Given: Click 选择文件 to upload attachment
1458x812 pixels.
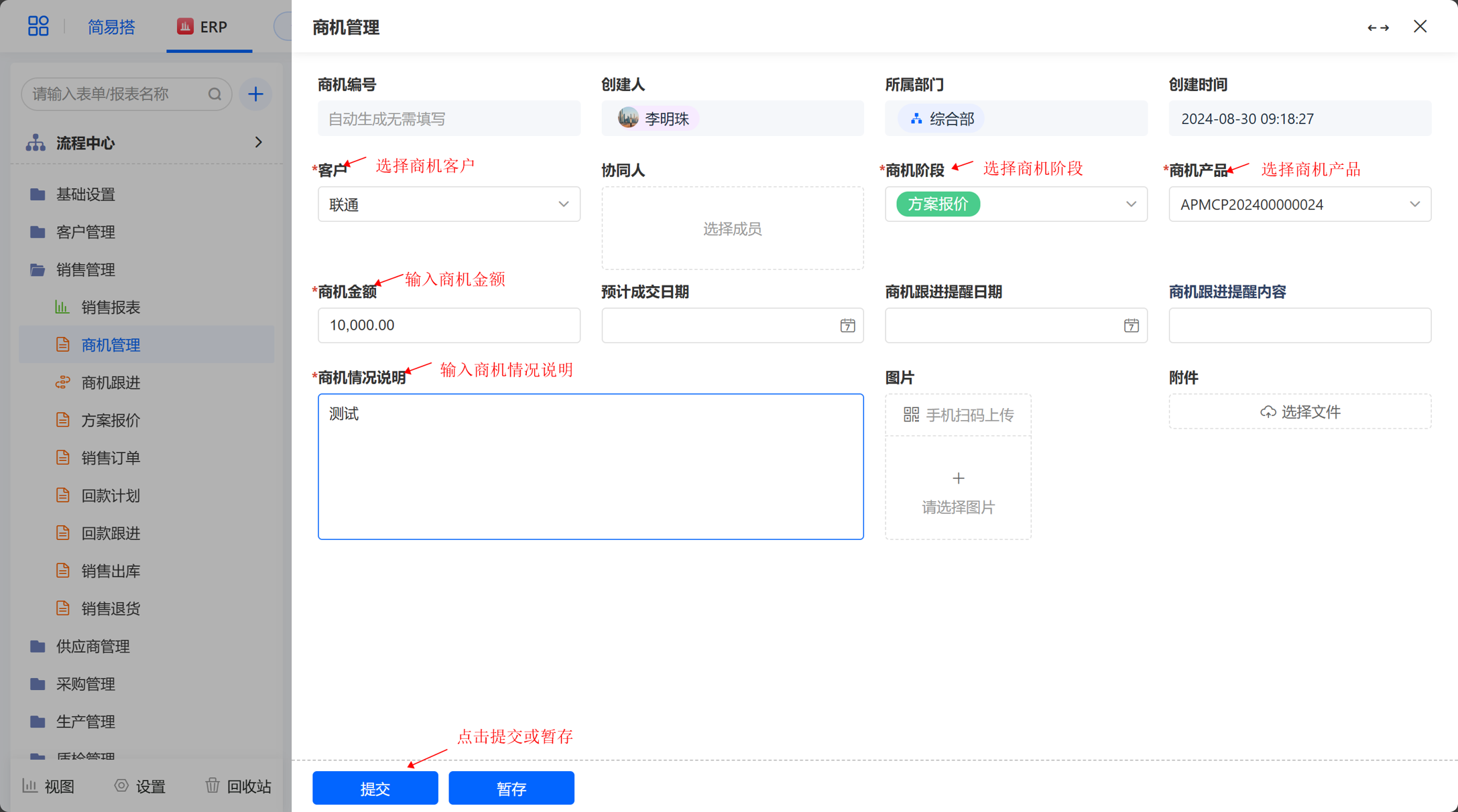Looking at the screenshot, I should pos(1300,411).
